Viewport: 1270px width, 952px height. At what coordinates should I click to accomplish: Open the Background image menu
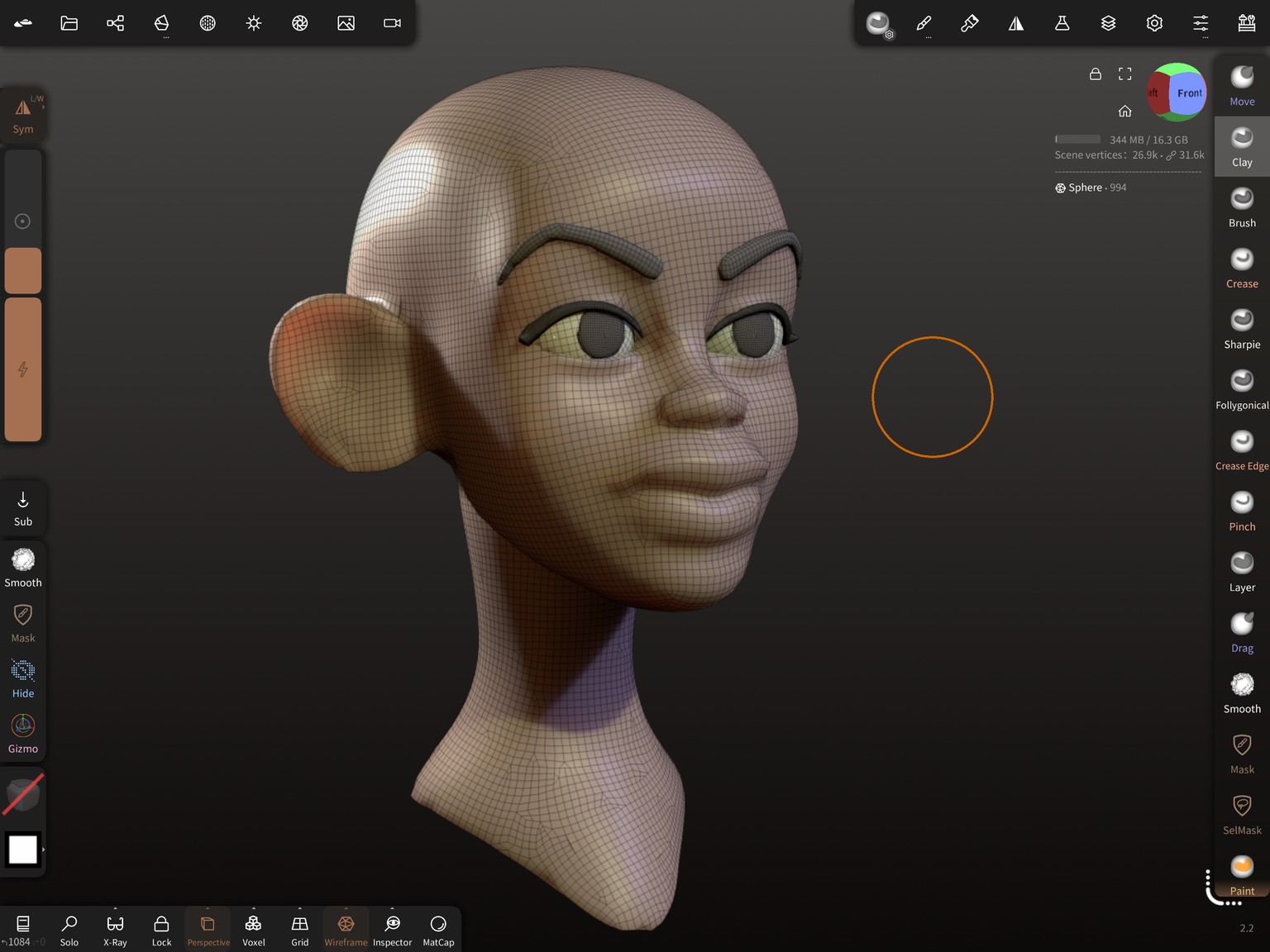coord(346,23)
